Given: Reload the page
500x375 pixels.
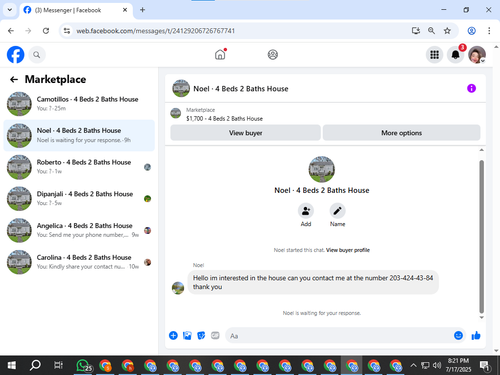Looking at the screenshot, I should tap(46, 31).
